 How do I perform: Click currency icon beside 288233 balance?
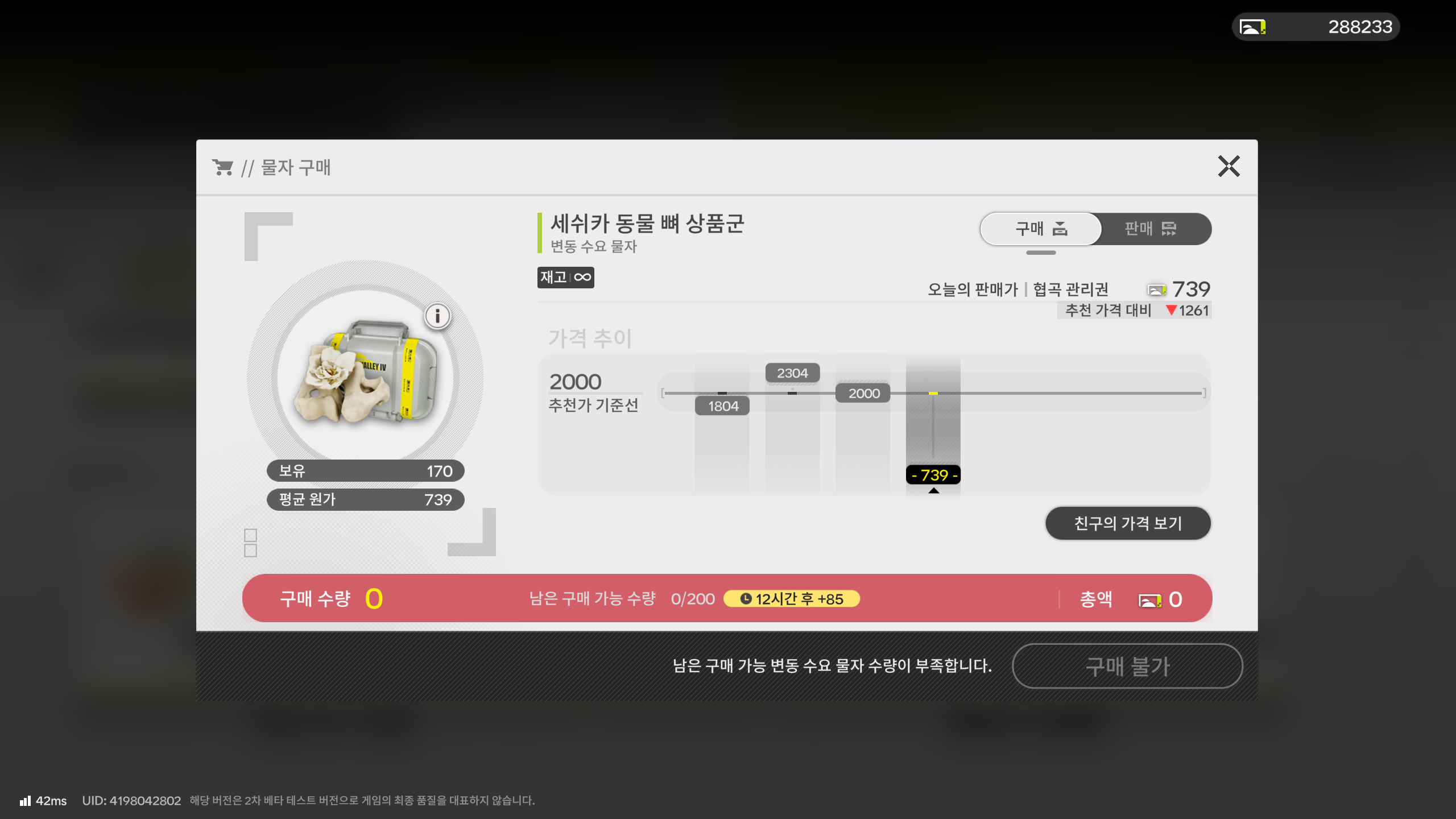coord(1252,27)
